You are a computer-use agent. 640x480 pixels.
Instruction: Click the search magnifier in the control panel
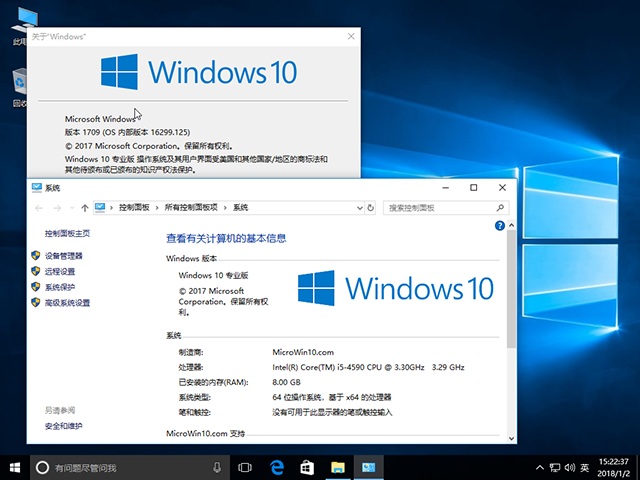pyautogui.click(x=500, y=208)
